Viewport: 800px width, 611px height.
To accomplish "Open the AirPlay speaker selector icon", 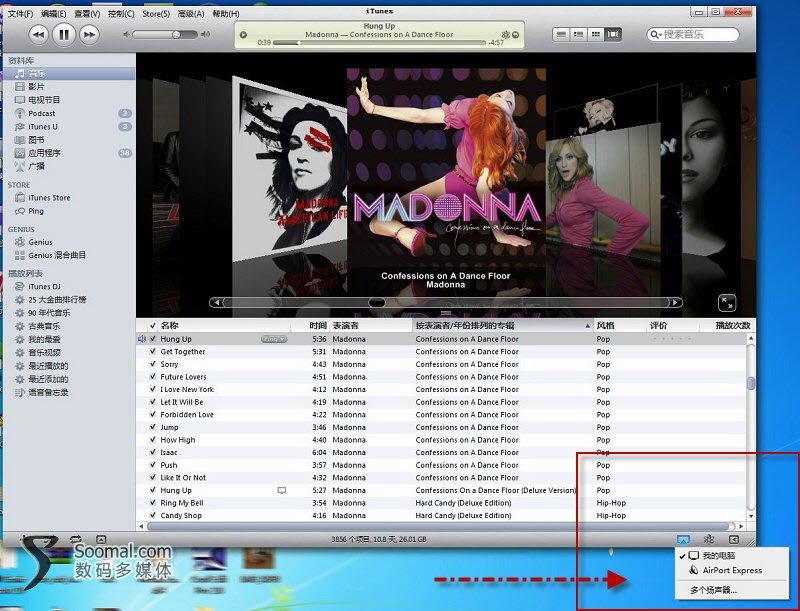I will click(683, 540).
